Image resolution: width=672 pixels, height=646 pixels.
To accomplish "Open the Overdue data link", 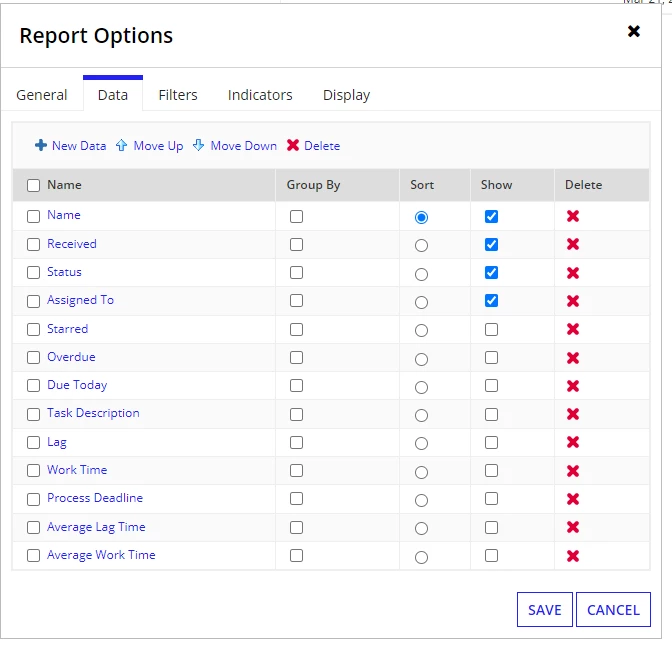I will [x=71, y=357].
